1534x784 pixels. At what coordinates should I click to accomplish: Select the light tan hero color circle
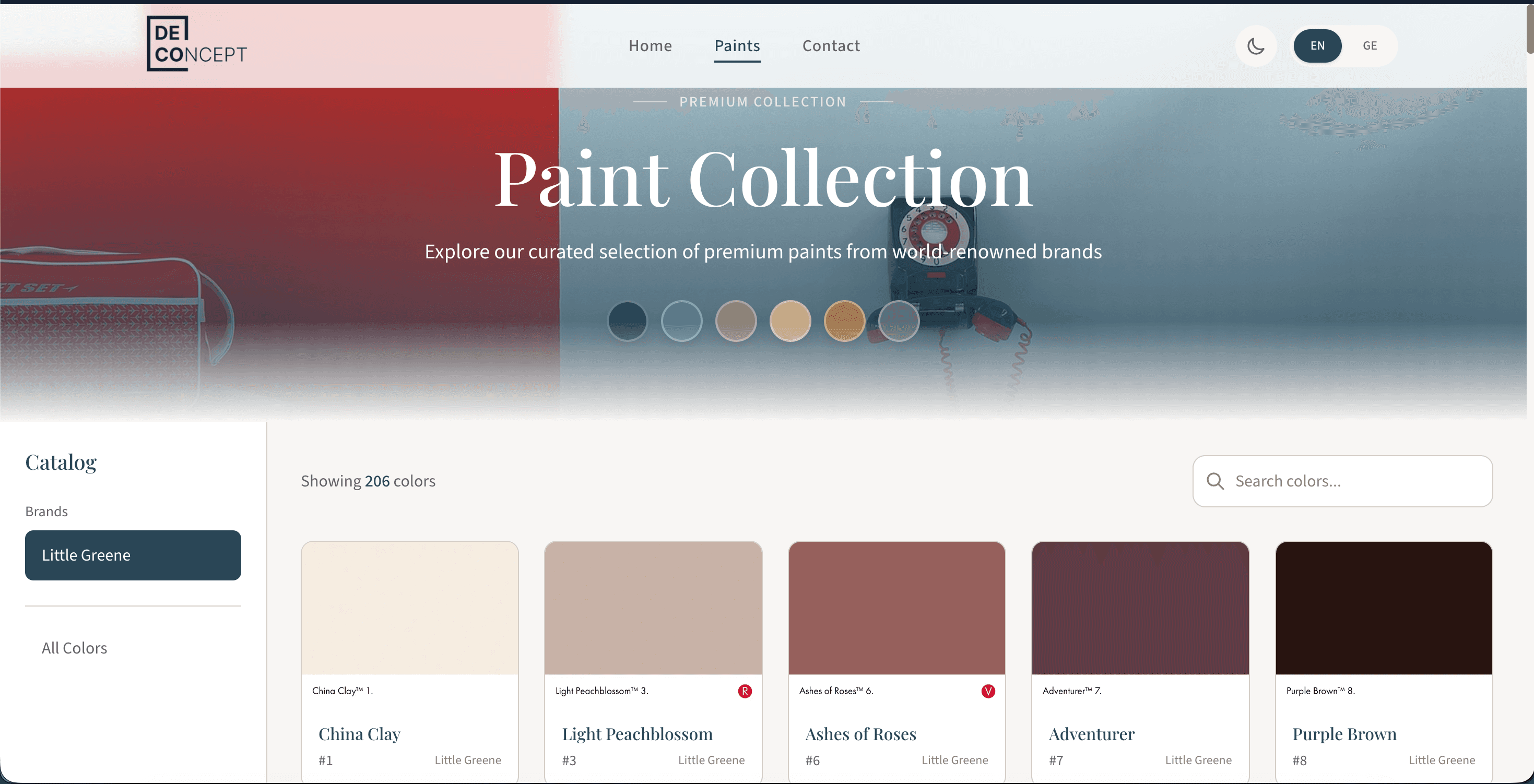789,321
